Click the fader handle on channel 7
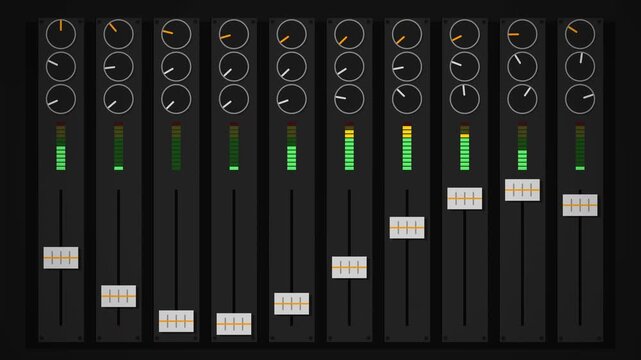Viewport: 641px width, 360px height. click(x=407, y=228)
